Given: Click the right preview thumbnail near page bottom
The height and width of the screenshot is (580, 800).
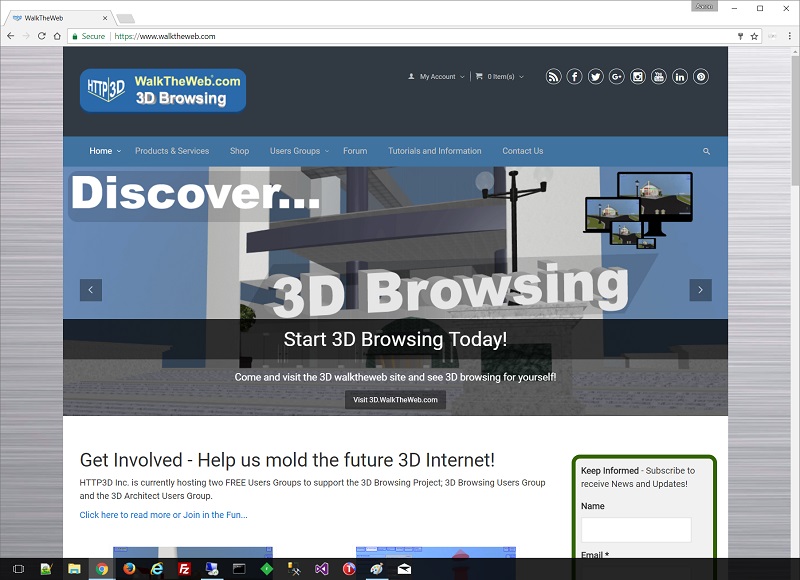Looking at the screenshot, I should pyautogui.click(x=436, y=552).
